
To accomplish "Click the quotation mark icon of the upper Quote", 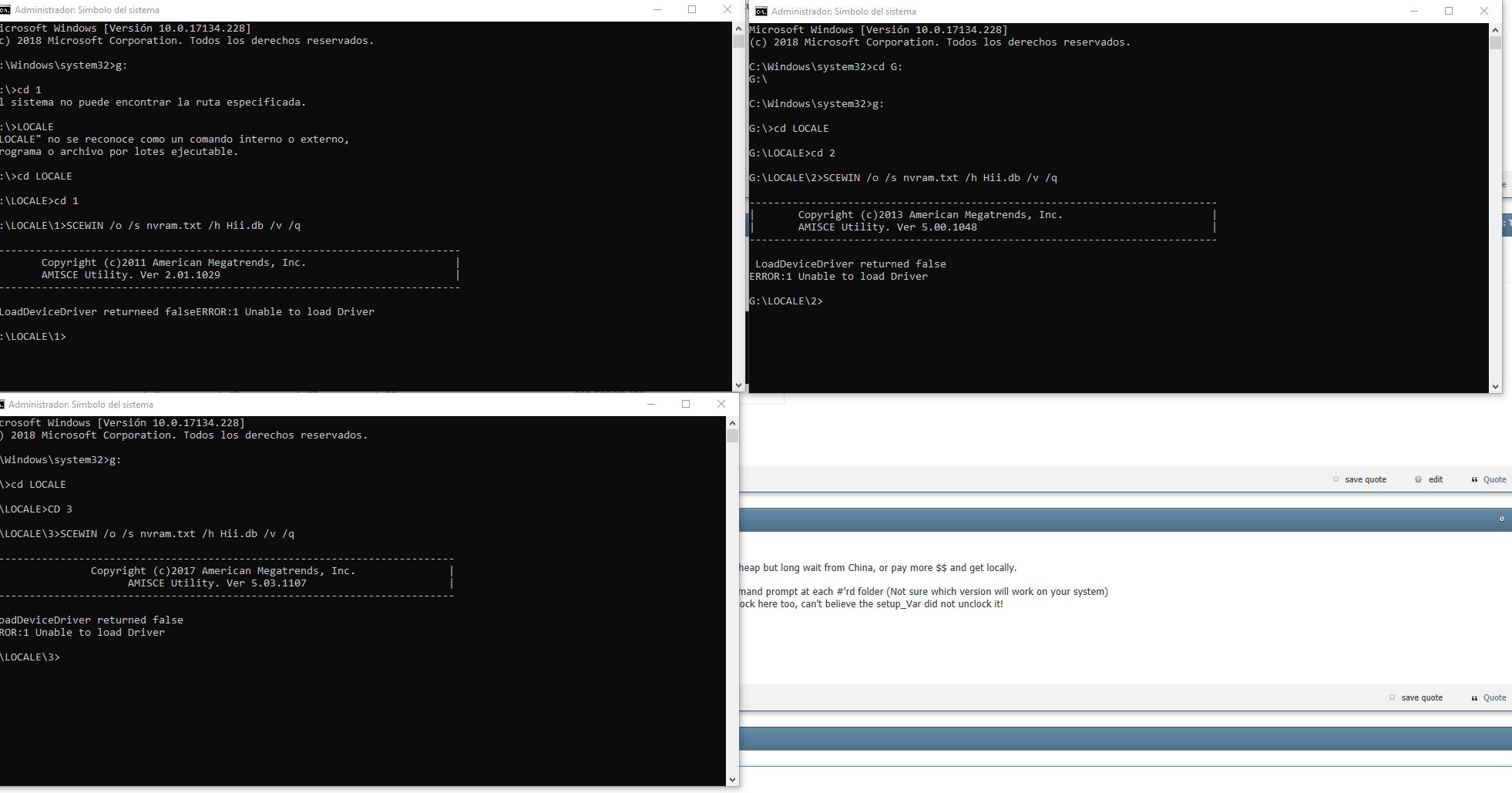I will 1474,479.
